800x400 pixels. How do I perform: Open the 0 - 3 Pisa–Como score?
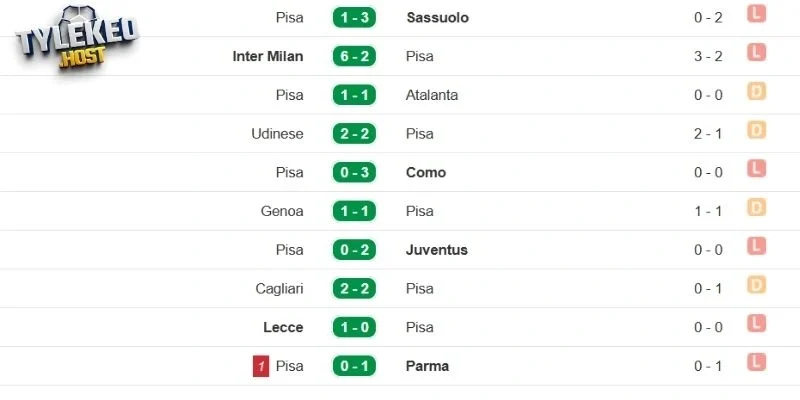(x=354, y=172)
